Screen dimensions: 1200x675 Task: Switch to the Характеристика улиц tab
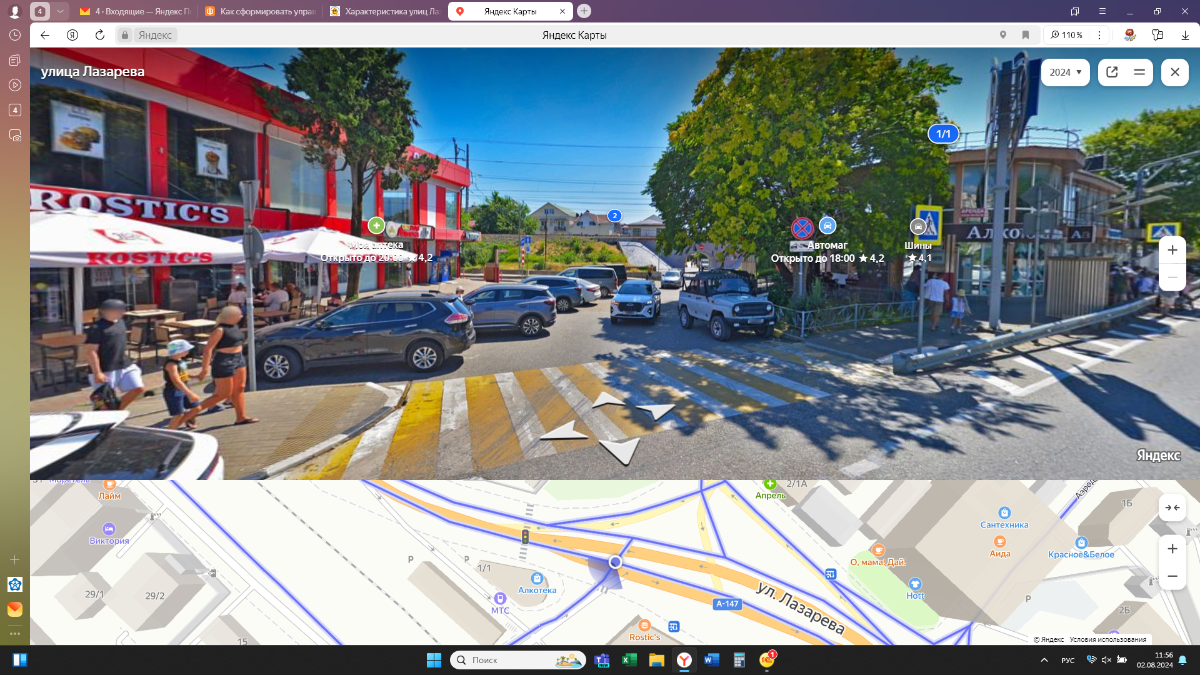coord(386,11)
